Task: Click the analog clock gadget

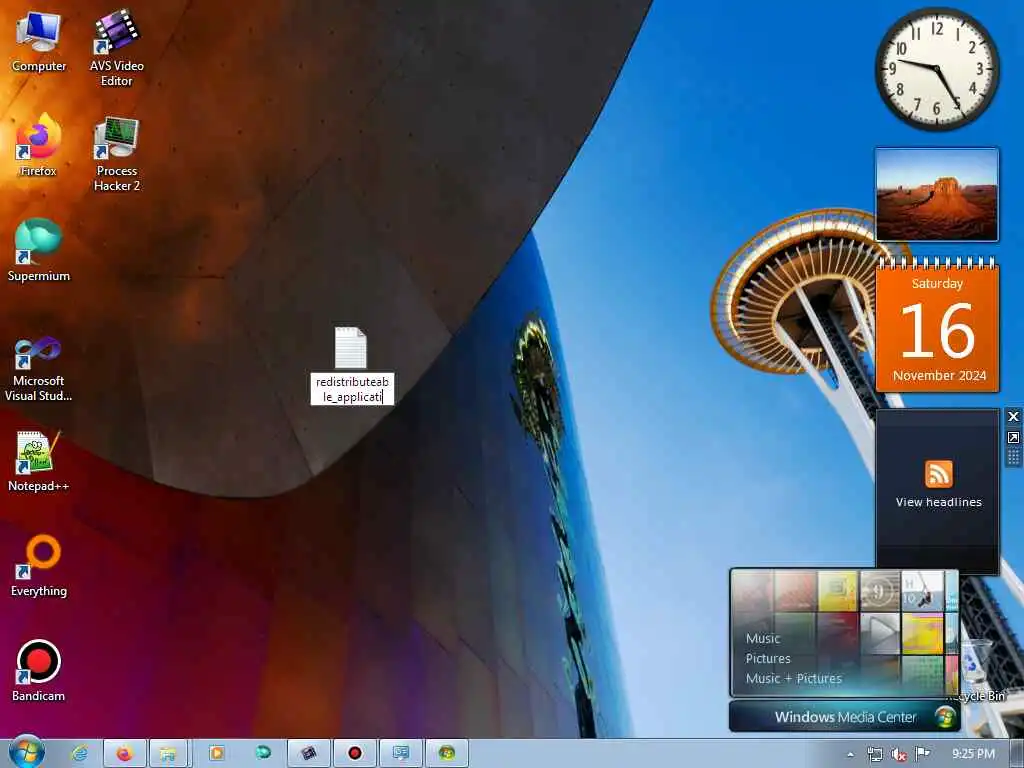Action: pyautogui.click(x=937, y=69)
